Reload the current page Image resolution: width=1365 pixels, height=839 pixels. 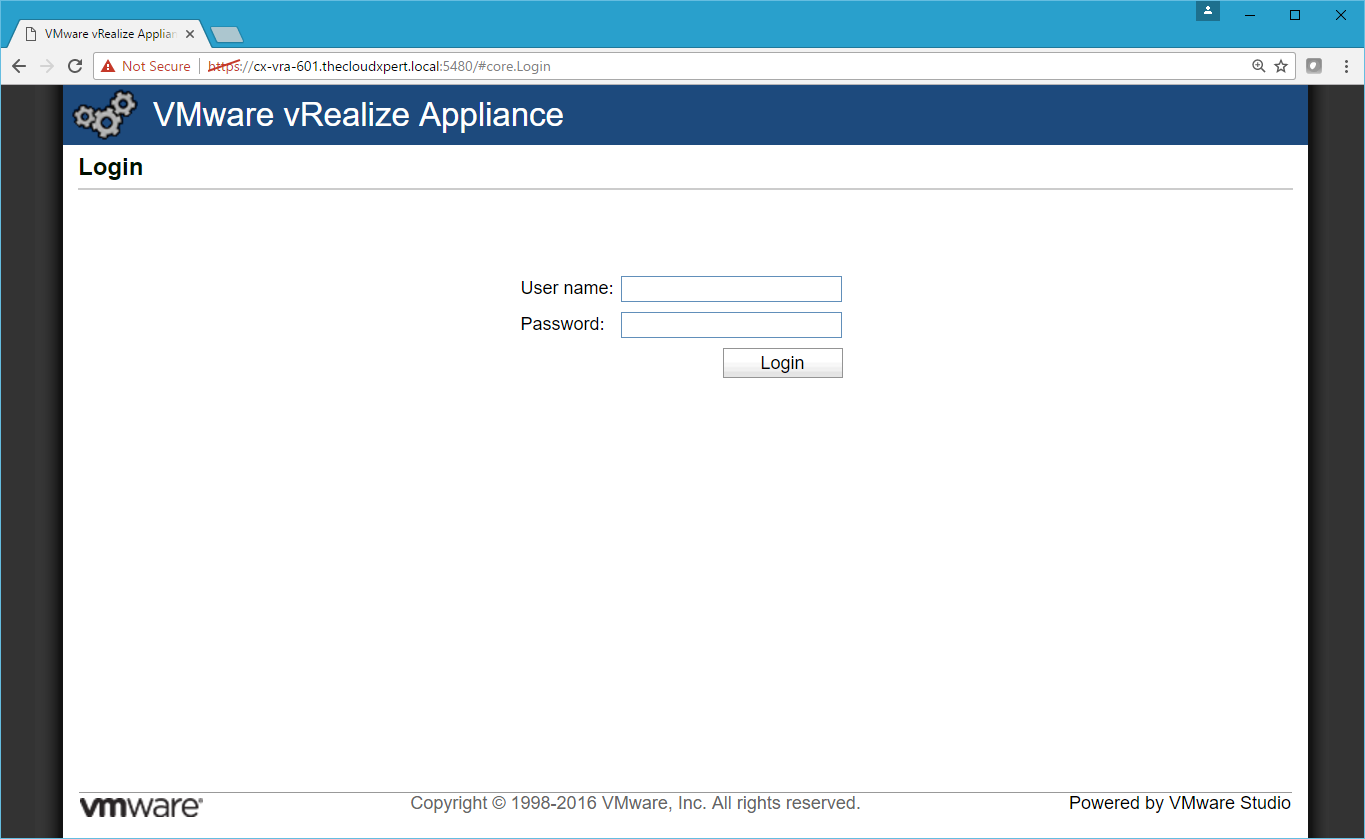(x=75, y=66)
